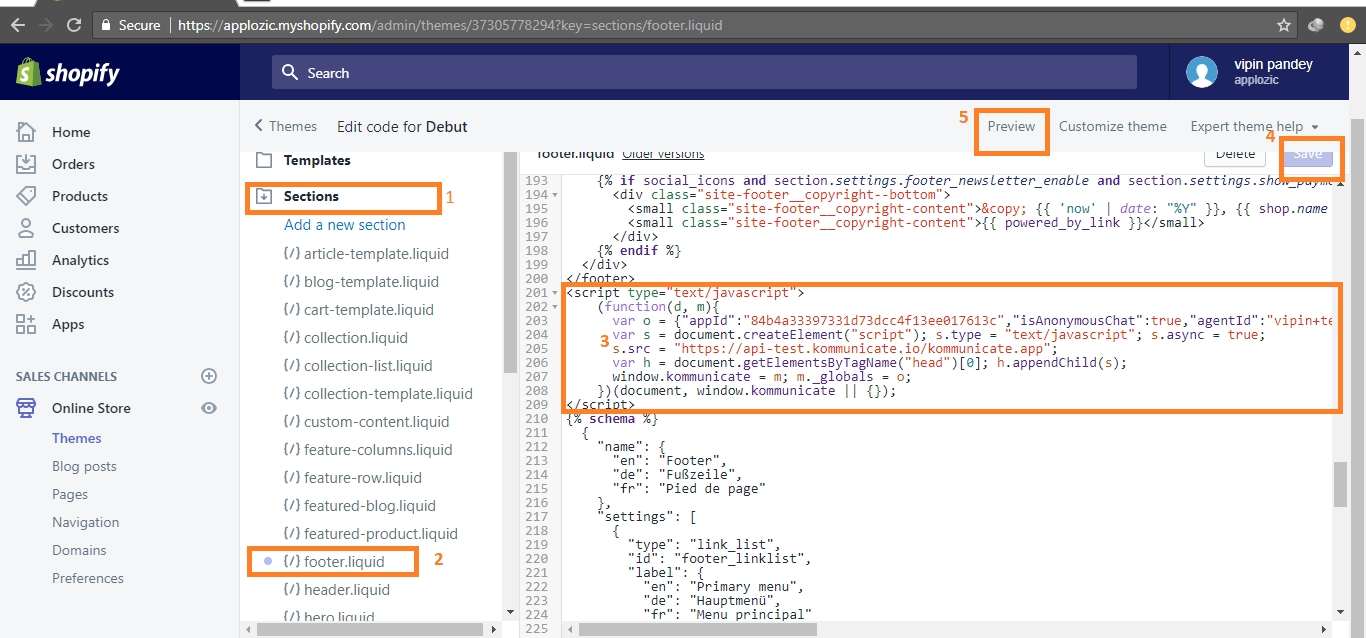
Task: Collapse the code fold arrow on line 202
Action: pyautogui.click(x=556, y=306)
